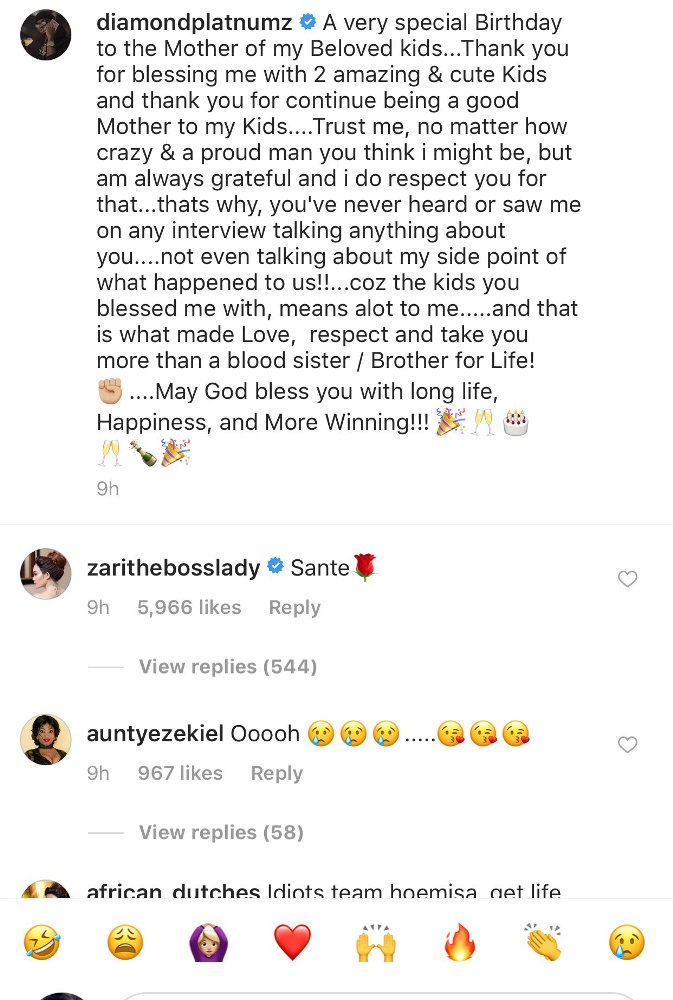Image resolution: width=673 pixels, height=1000 pixels.
Task: Select the fire emoji
Action: click(x=459, y=943)
